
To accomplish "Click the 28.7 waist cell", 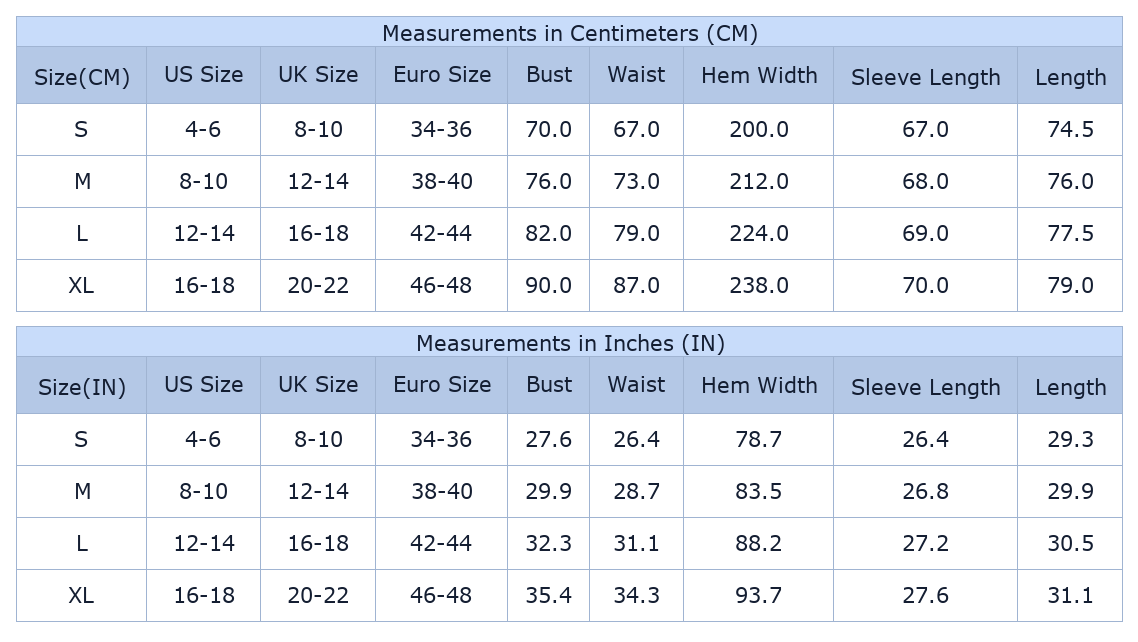I will pyautogui.click(x=636, y=492).
